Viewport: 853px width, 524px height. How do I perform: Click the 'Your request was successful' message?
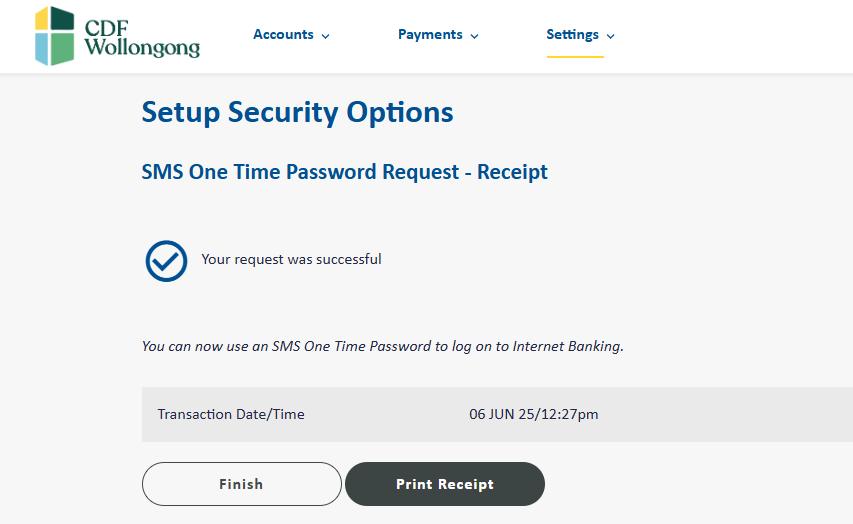[x=291, y=260]
